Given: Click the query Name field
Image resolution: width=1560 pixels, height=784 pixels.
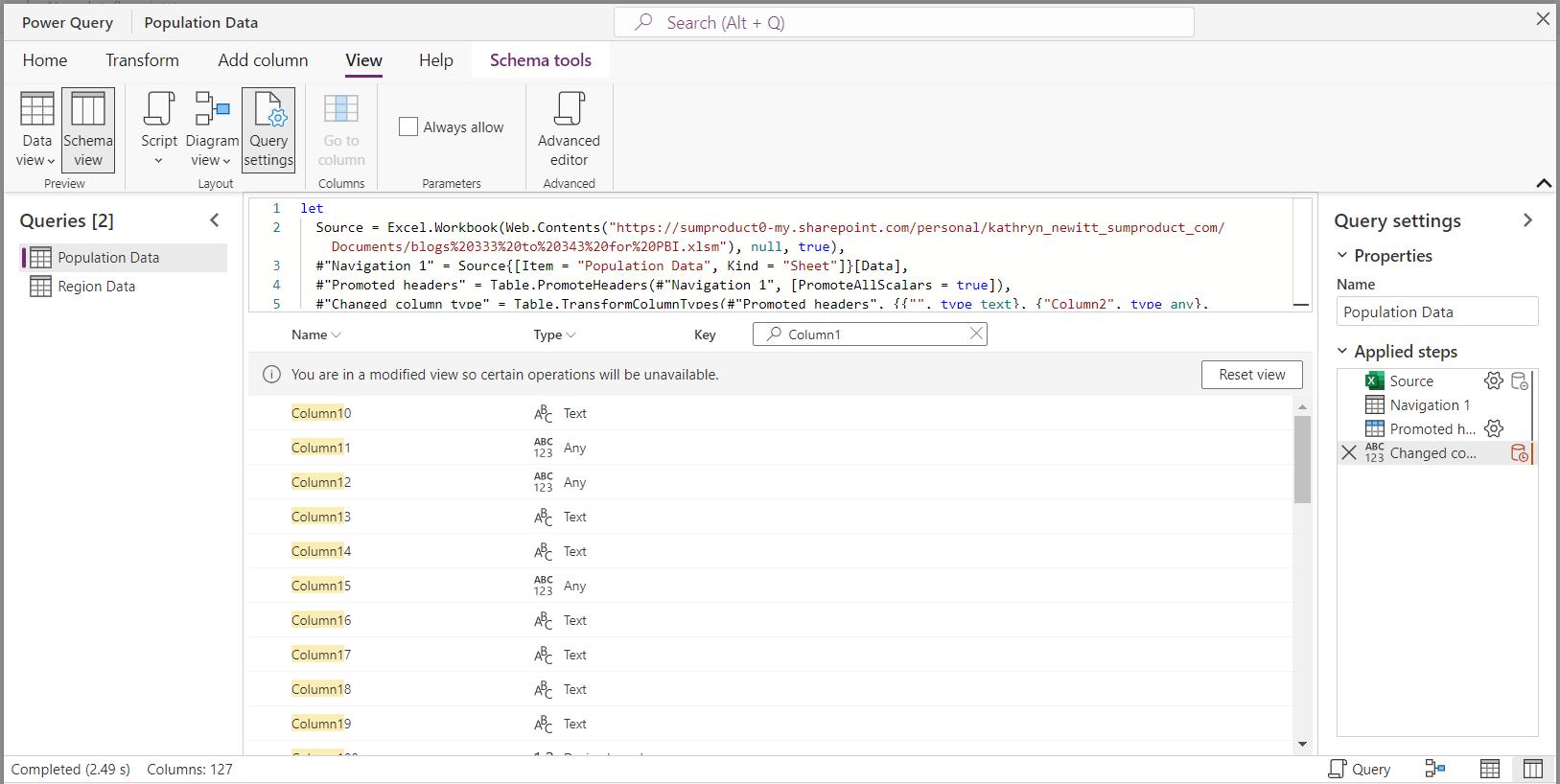Looking at the screenshot, I should pos(1436,311).
